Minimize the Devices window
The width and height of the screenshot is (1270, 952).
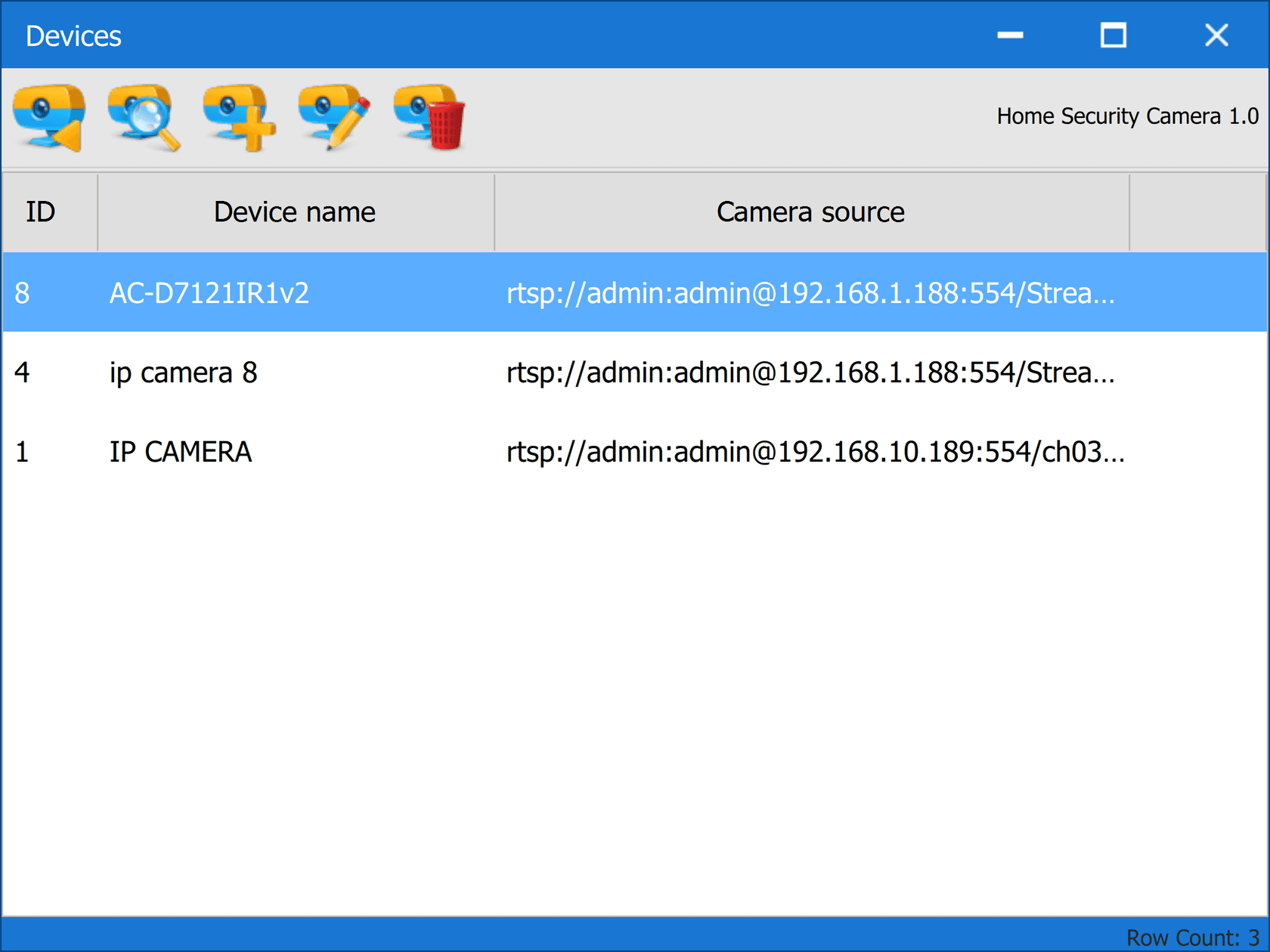tap(1010, 36)
